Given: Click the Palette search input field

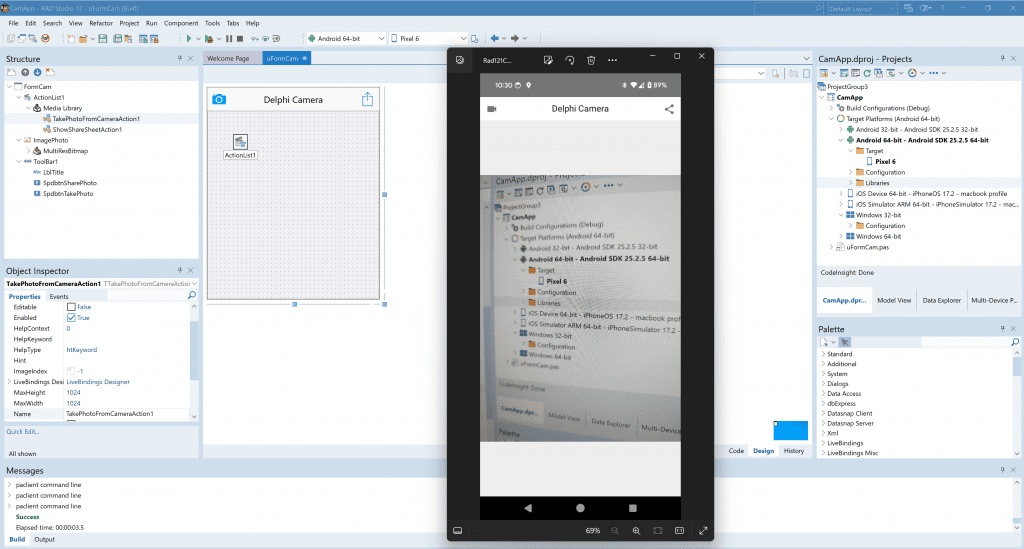Looking at the screenshot, I should coord(965,342).
